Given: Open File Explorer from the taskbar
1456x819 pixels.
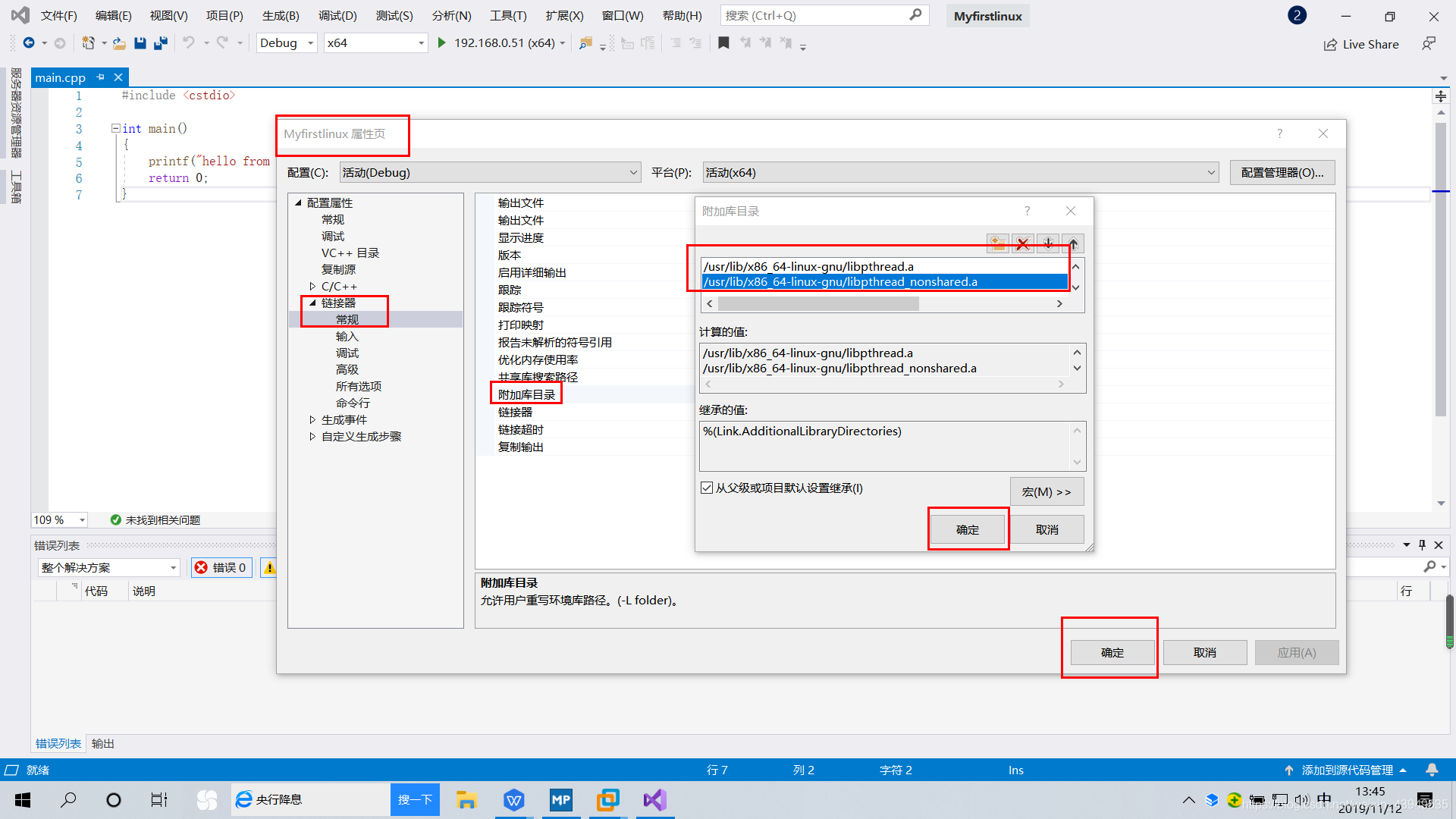Looking at the screenshot, I should pyautogui.click(x=466, y=800).
